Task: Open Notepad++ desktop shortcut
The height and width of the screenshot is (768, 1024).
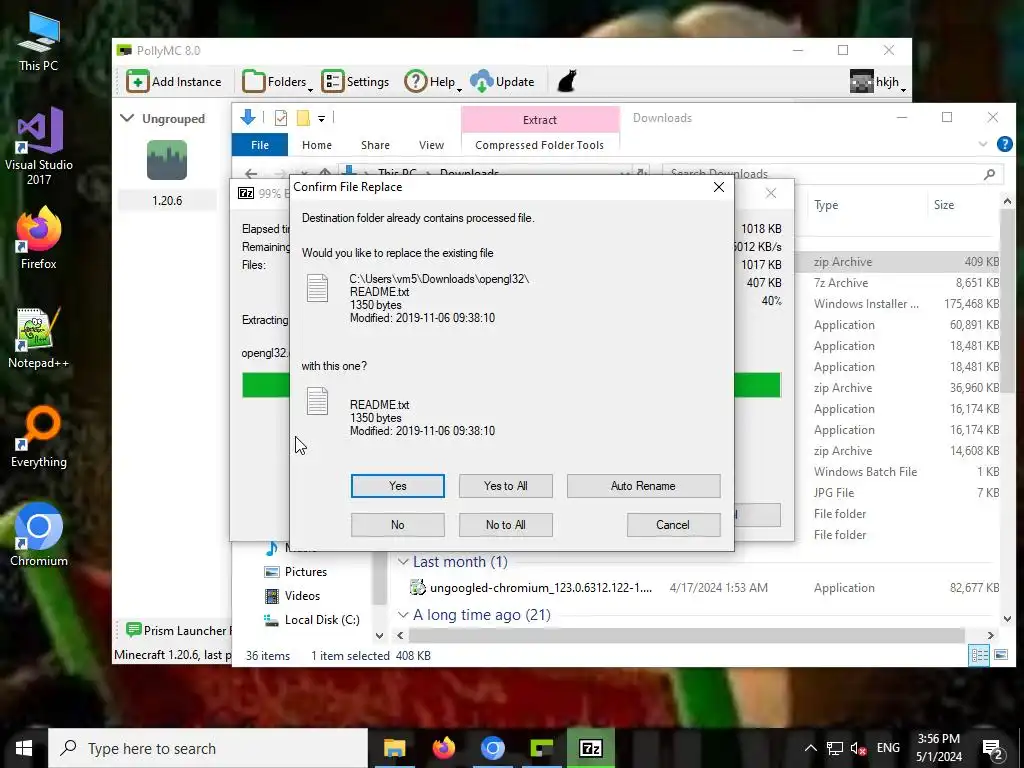Action: click(39, 338)
